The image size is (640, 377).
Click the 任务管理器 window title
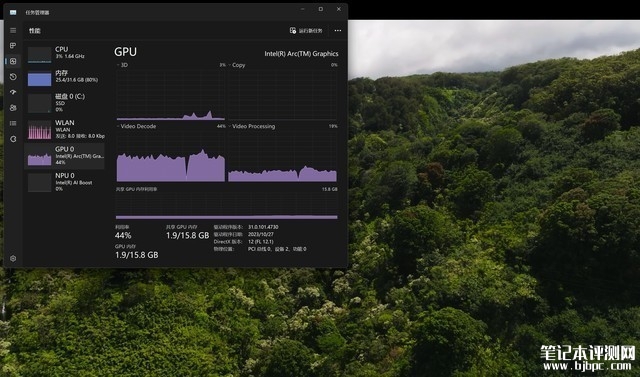(x=37, y=13)
